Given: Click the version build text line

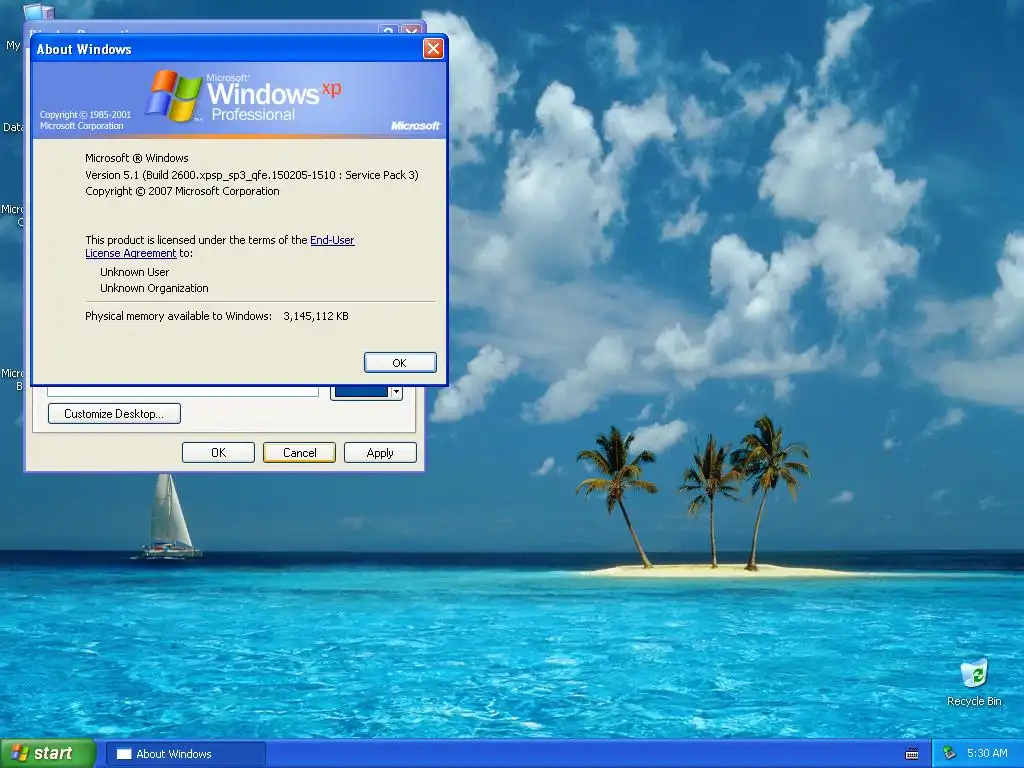Looking at the screenshot, I should [251, 175].
